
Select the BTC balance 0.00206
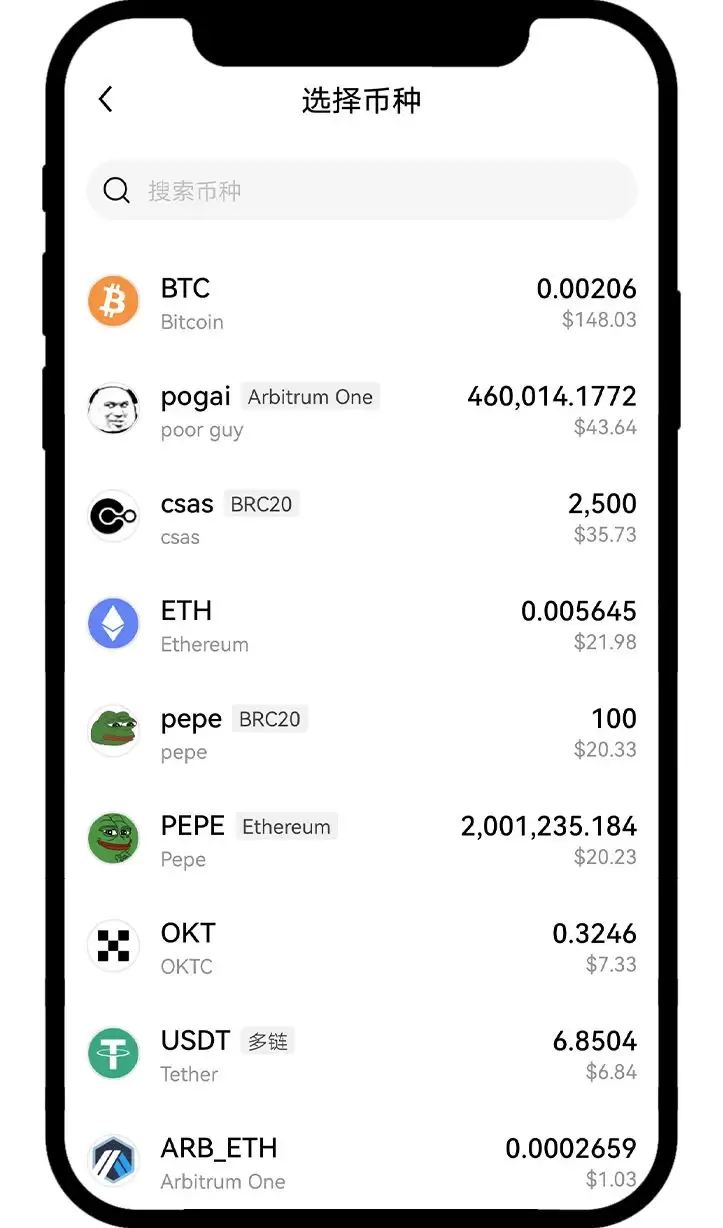coord(586,289)
